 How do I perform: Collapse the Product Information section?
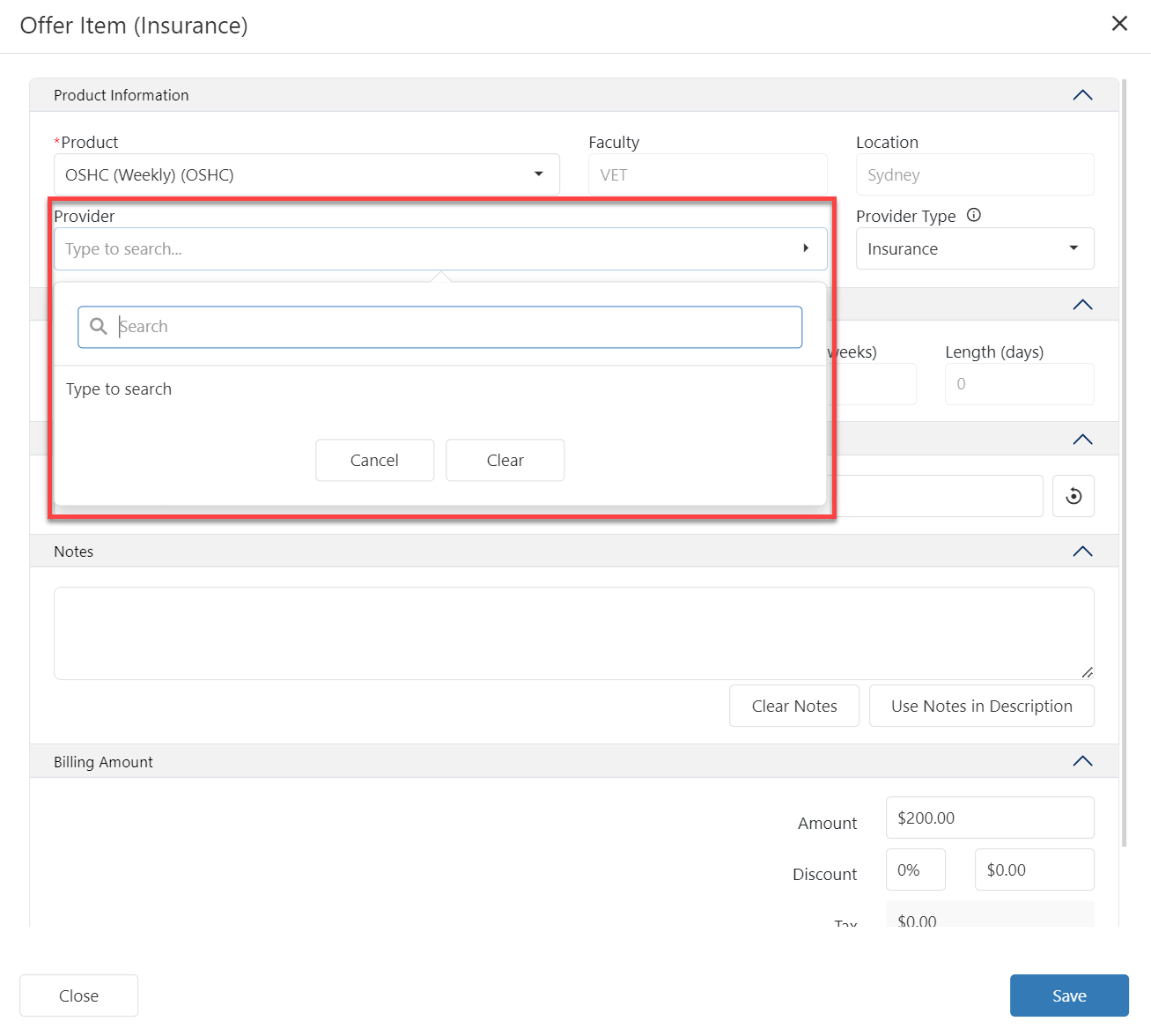coord(1082,95)
